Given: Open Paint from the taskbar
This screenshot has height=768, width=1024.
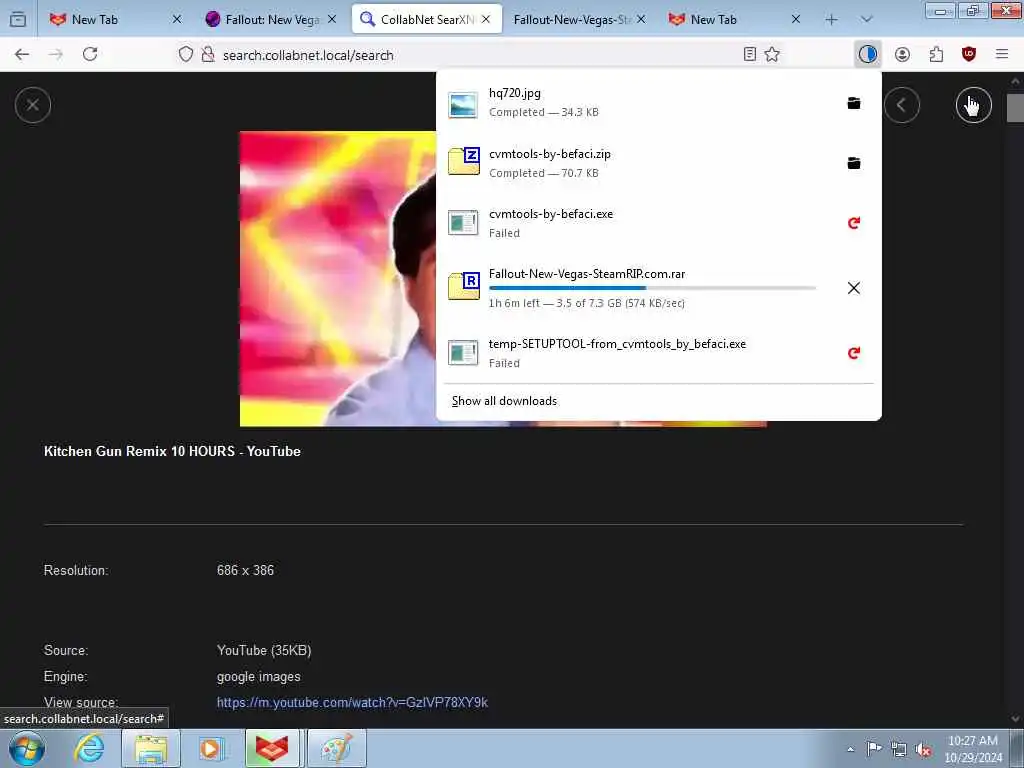Looking at the screenshot, I should (x=336, y=749).
